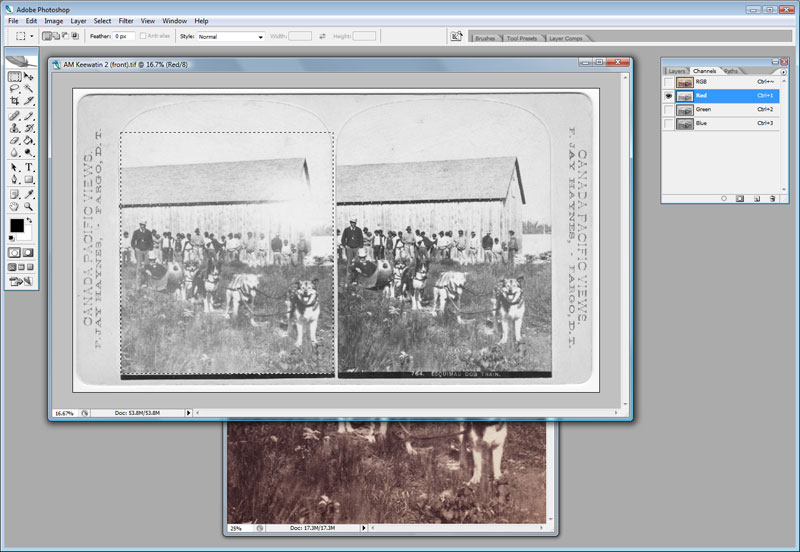Image resolution: width=800 pixels, height=552 pixels.
Task: Choose the Type tool
Action: 29,167
